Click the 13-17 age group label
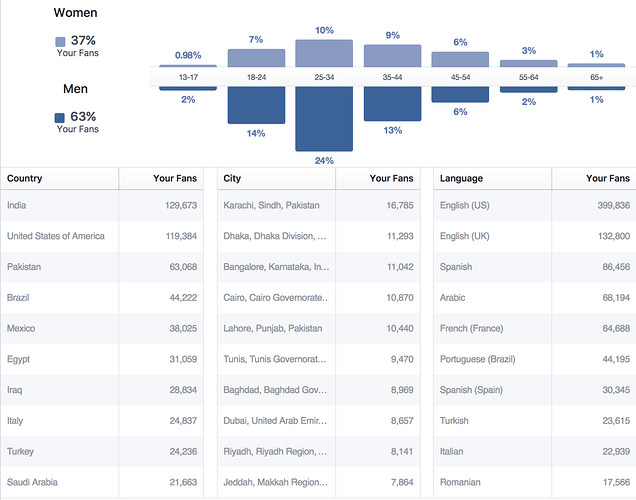 click(x=188, y=77)
